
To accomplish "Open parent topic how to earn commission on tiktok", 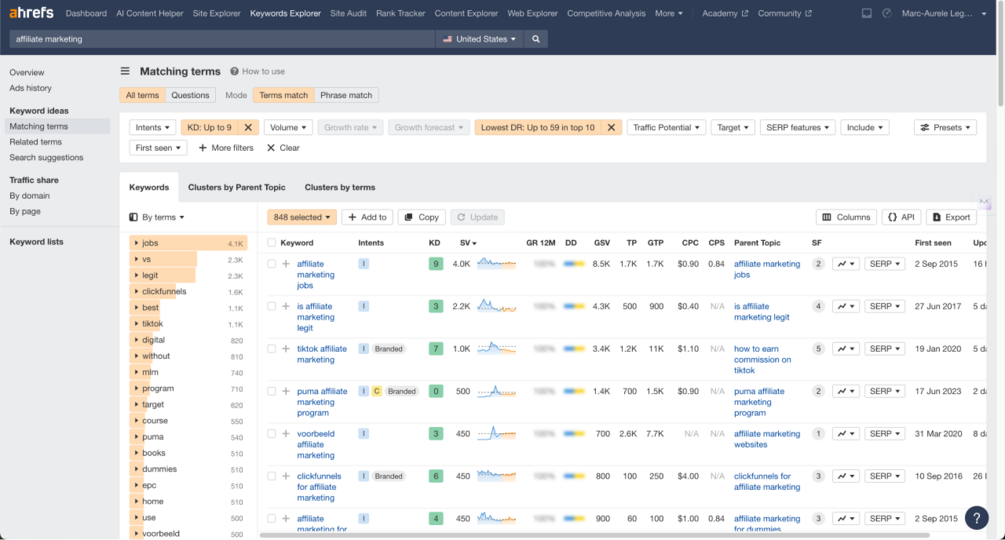I will (x=762, y=359).
